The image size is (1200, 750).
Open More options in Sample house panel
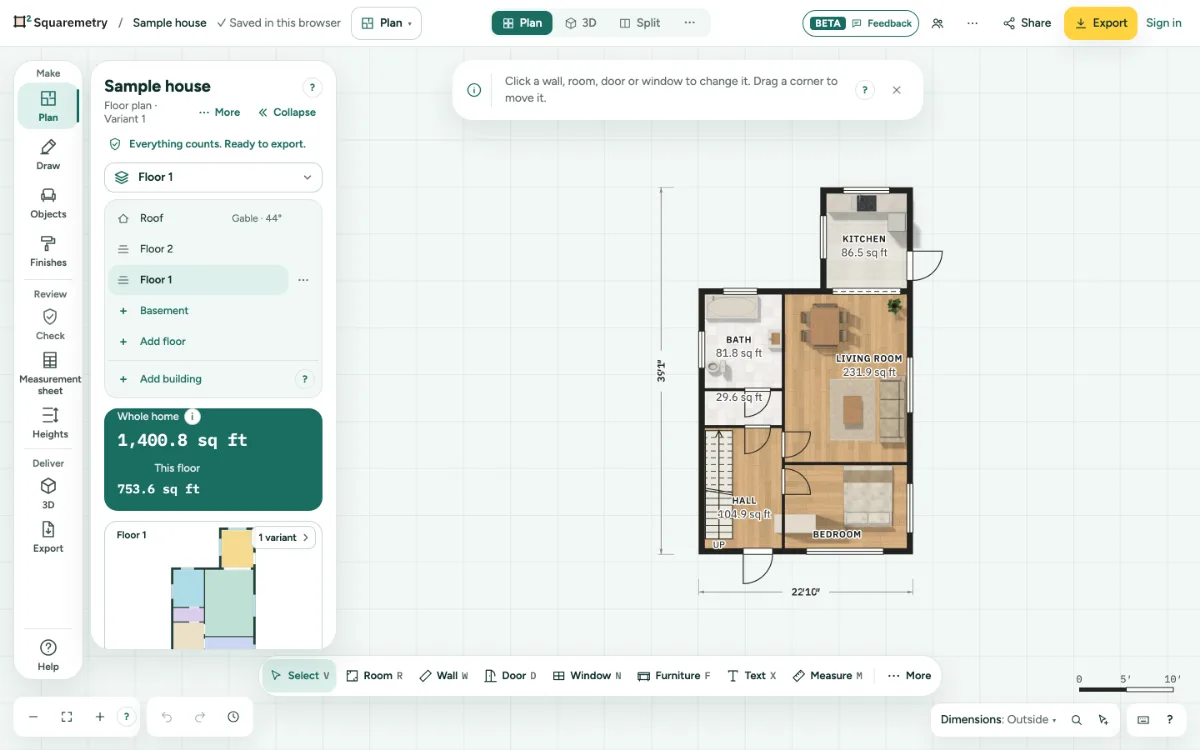coord(219,112)
